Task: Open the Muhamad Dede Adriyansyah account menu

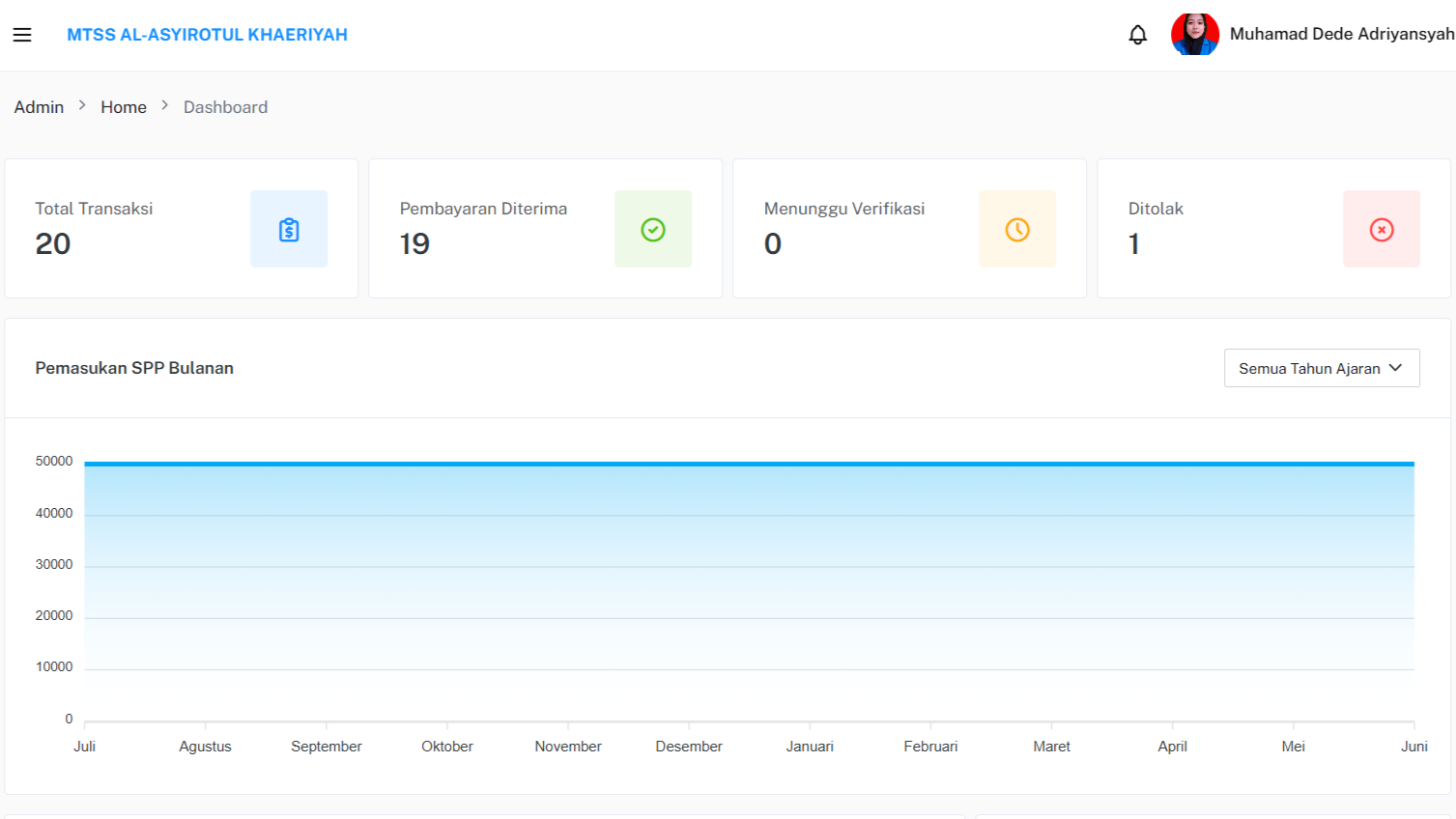Action: pos(1342,34)
